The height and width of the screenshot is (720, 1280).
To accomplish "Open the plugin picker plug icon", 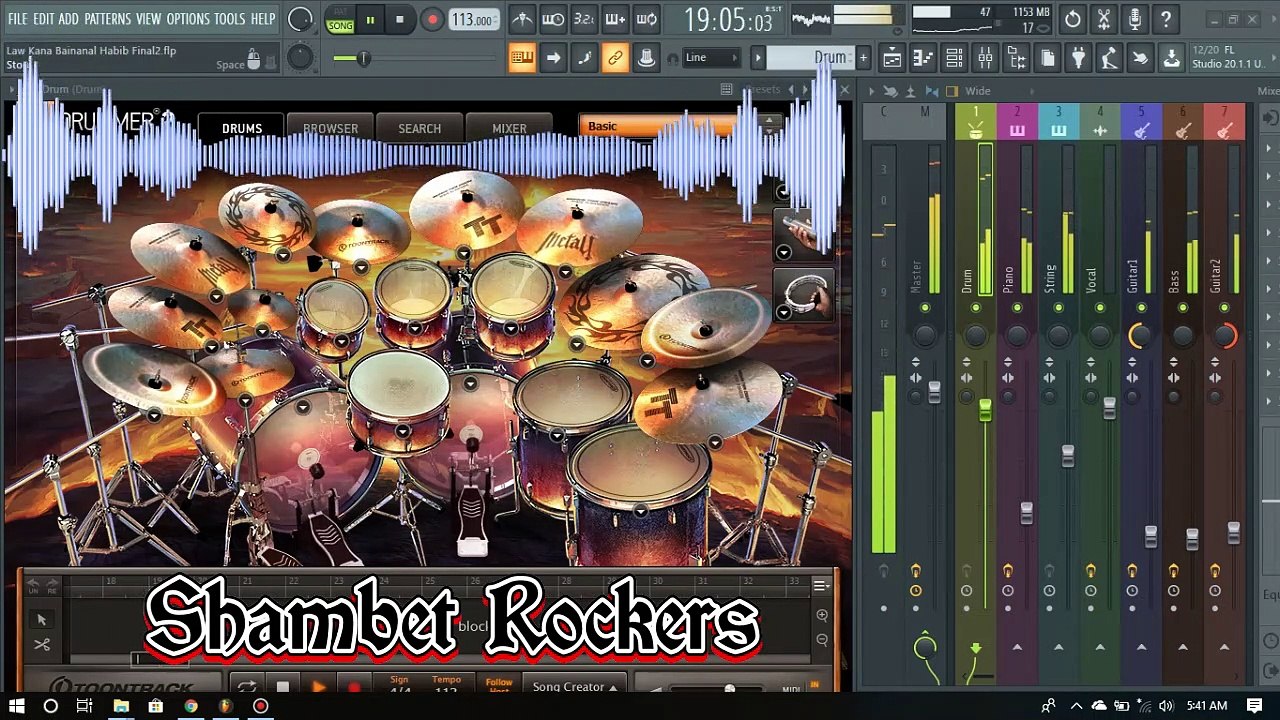I will 1078,58.
